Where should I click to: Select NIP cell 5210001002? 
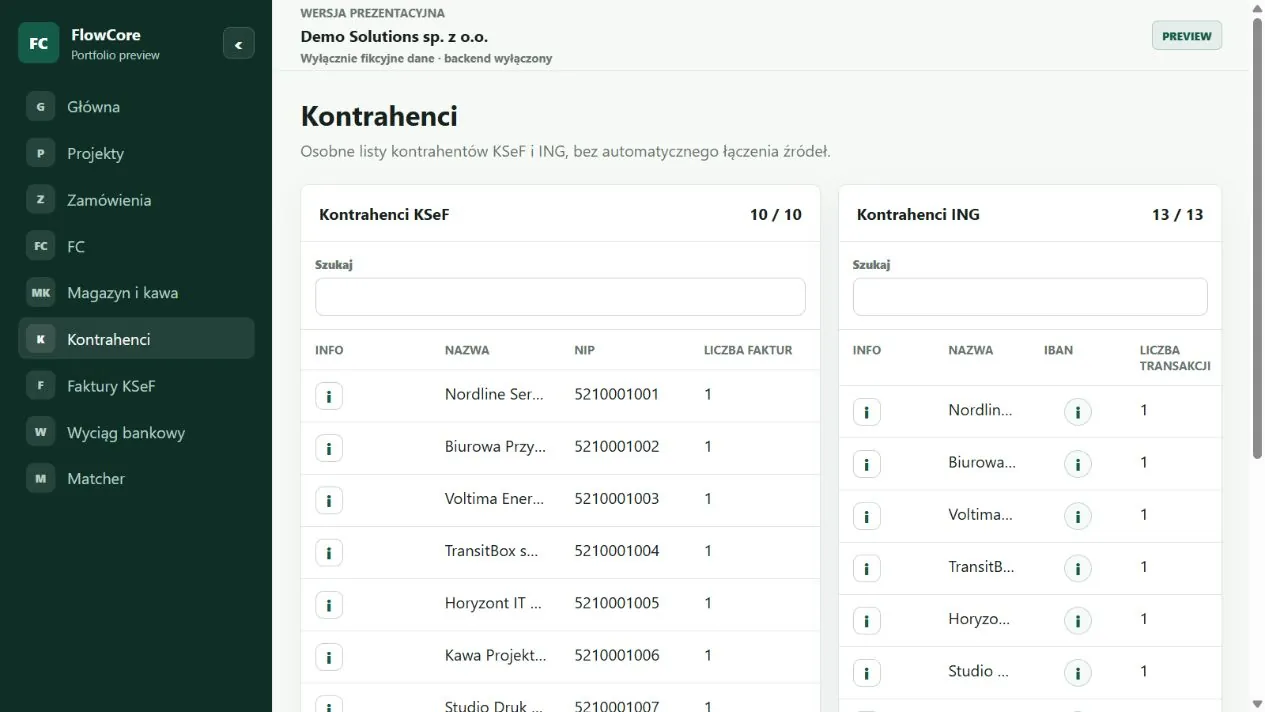[617, 446]
